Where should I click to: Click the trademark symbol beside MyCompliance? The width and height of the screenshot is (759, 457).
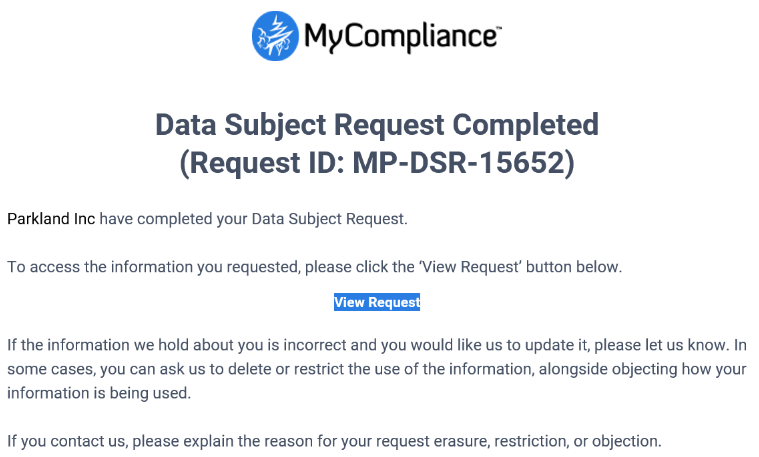(499, 28)
